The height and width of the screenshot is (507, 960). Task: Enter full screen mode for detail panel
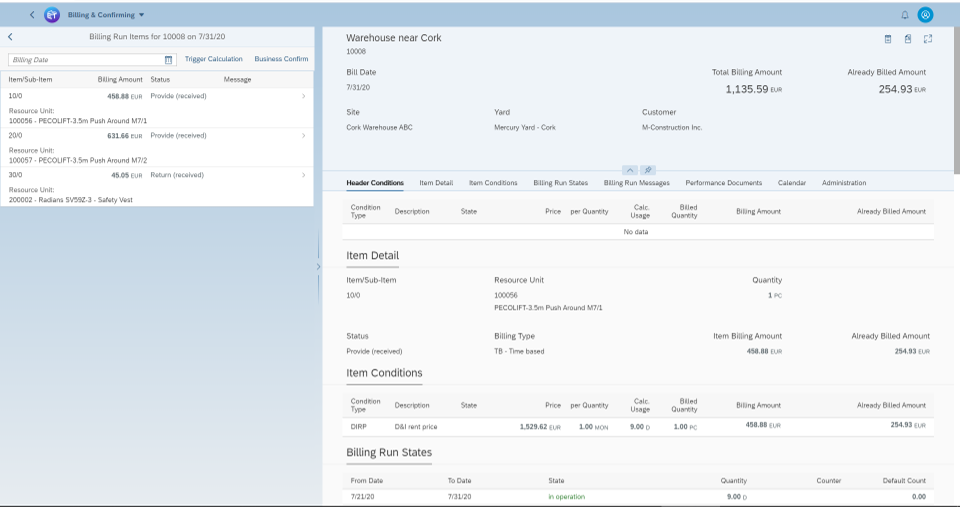pyautogui.click(x=928, y=39)
